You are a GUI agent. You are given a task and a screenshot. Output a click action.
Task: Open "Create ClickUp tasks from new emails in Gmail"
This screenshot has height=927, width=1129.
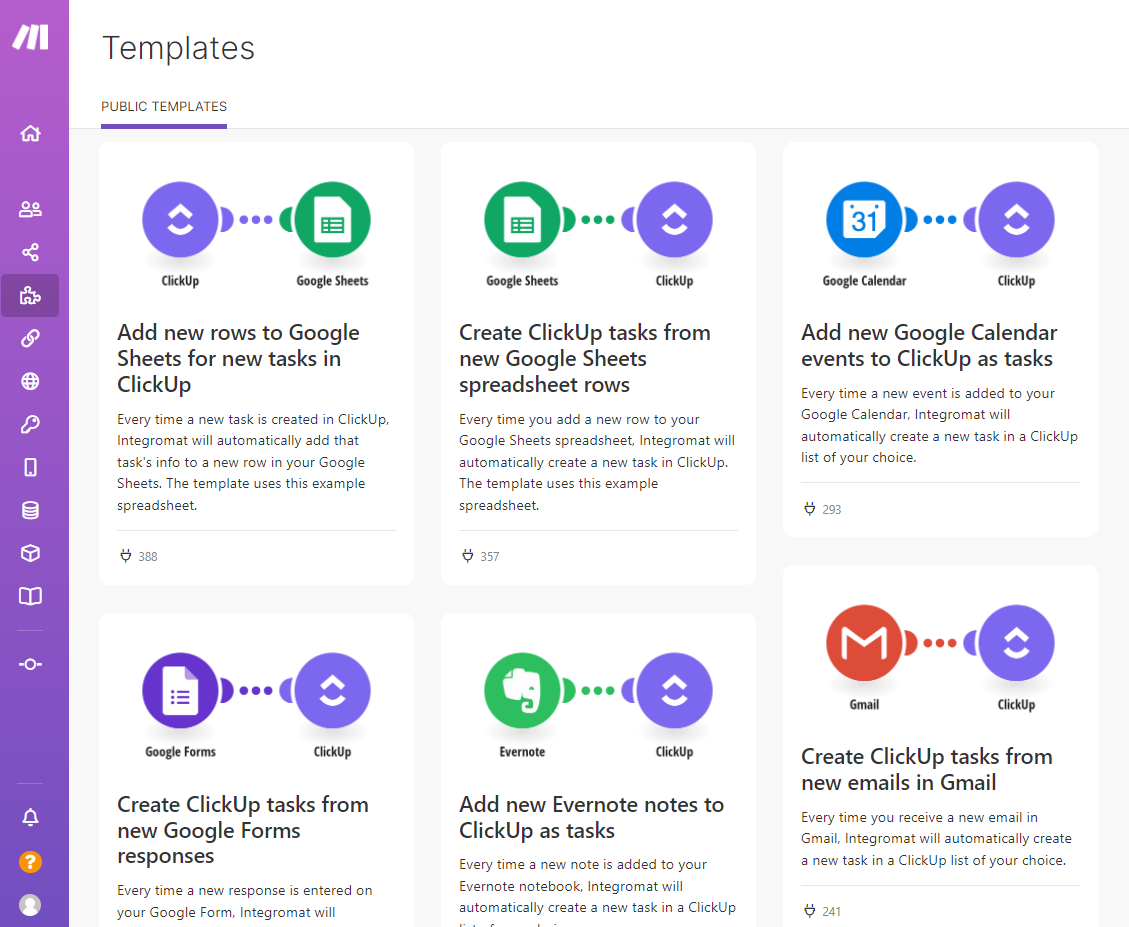[x=926, y=769]
